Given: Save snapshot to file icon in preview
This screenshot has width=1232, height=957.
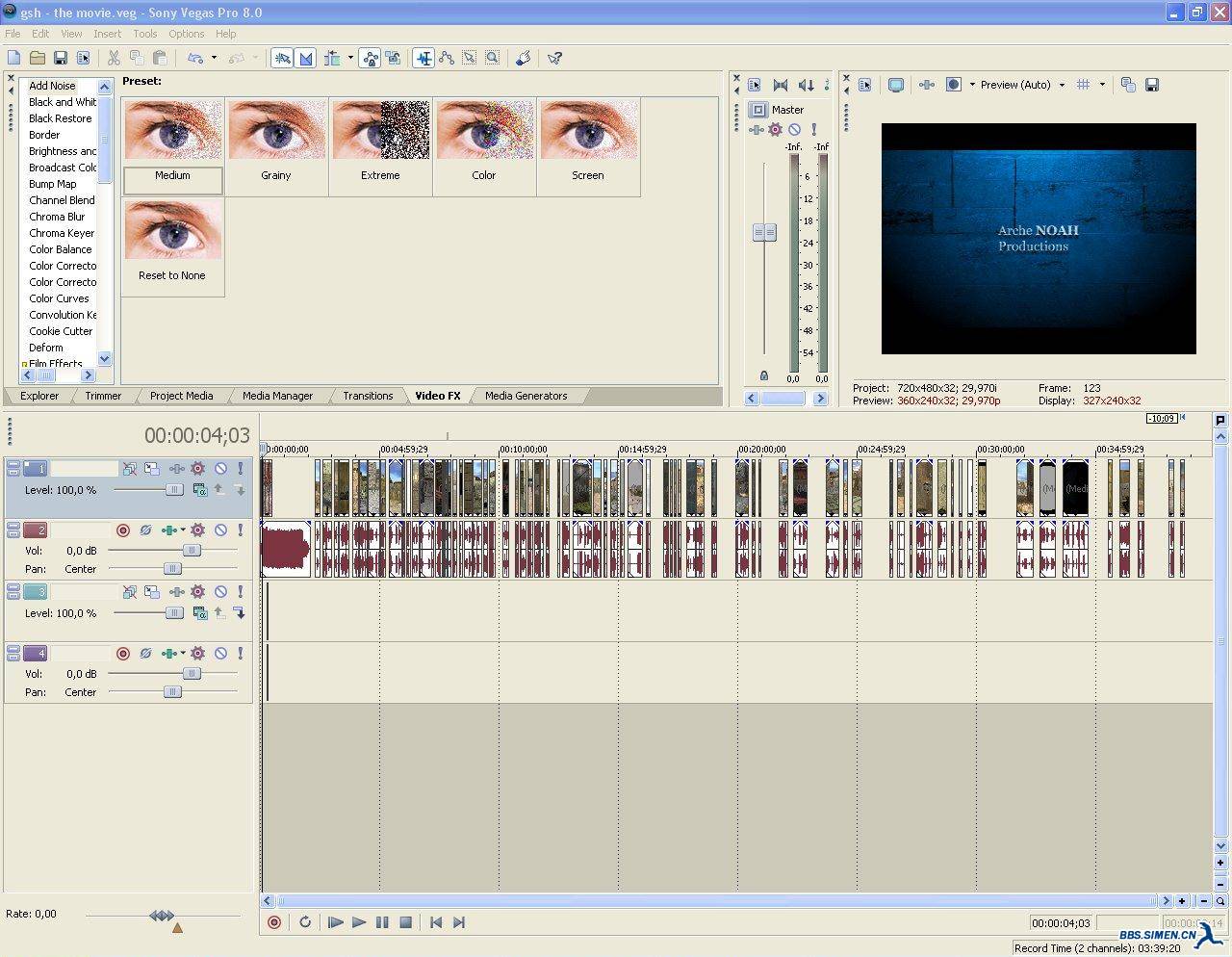Looking at the screenshot, I should (1152, 85).
